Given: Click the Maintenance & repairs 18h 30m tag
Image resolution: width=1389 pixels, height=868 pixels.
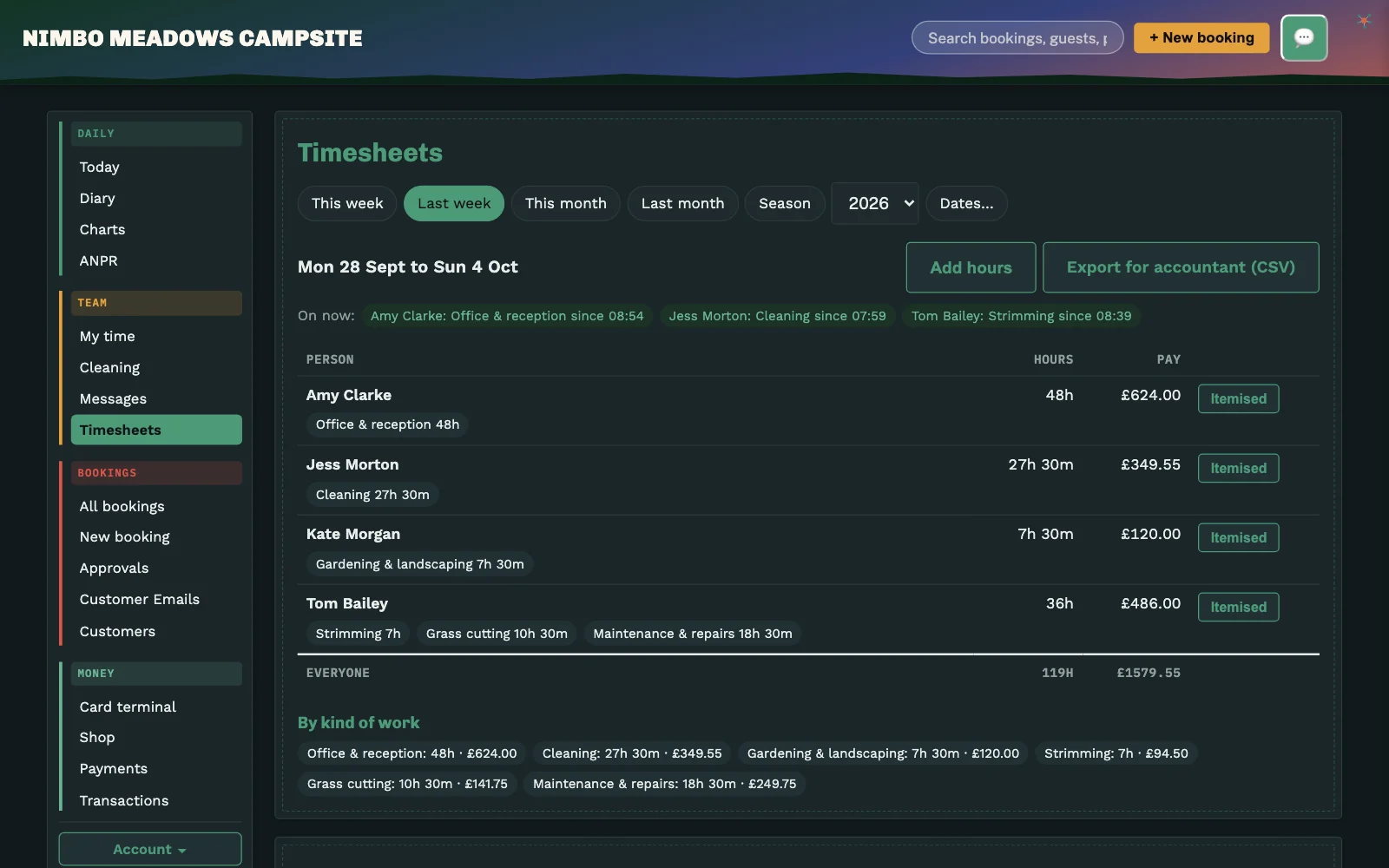Looking at the screenshot, I should [693, 634].
